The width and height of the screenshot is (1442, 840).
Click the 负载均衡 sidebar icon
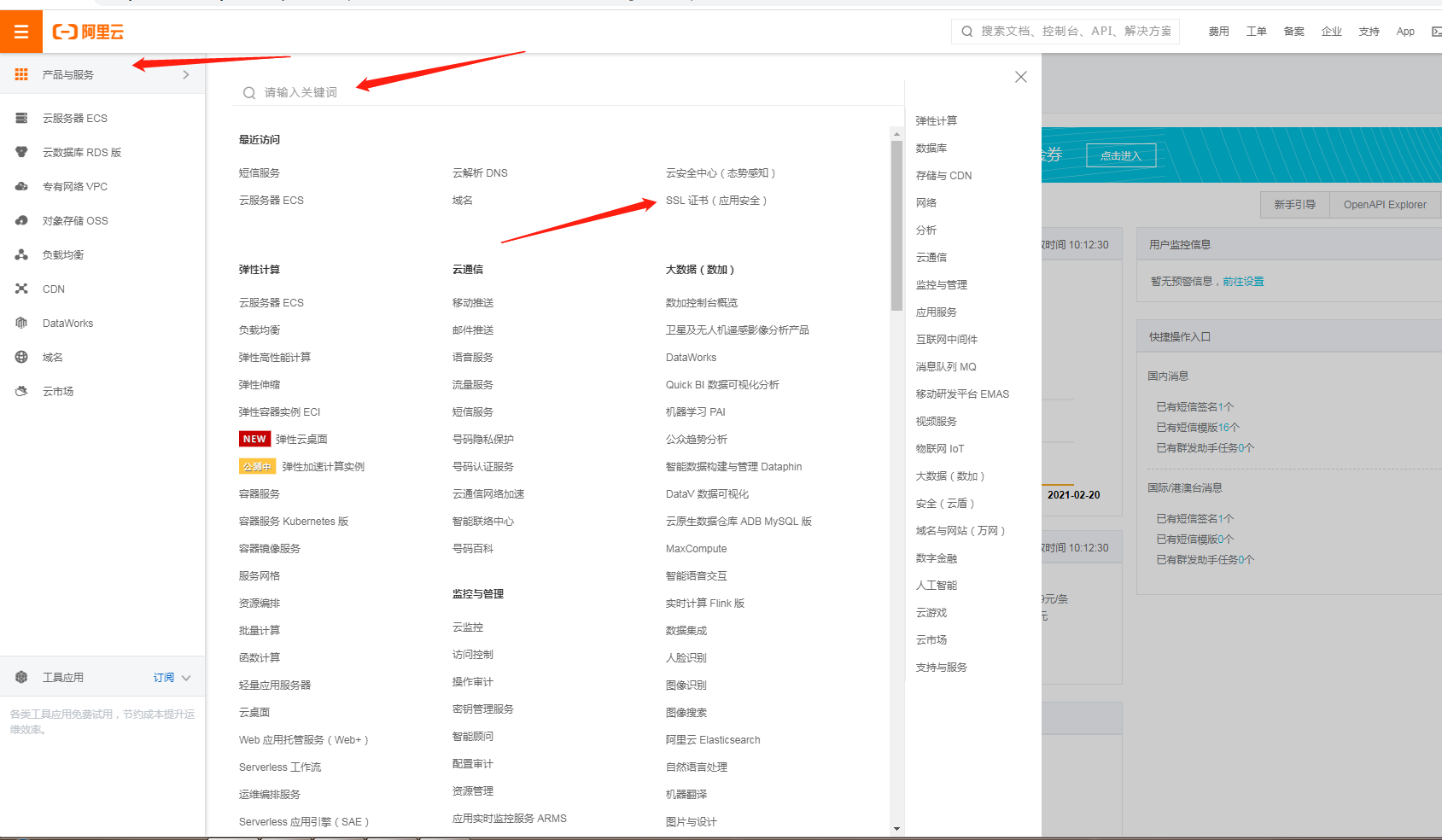coord(21,254)
